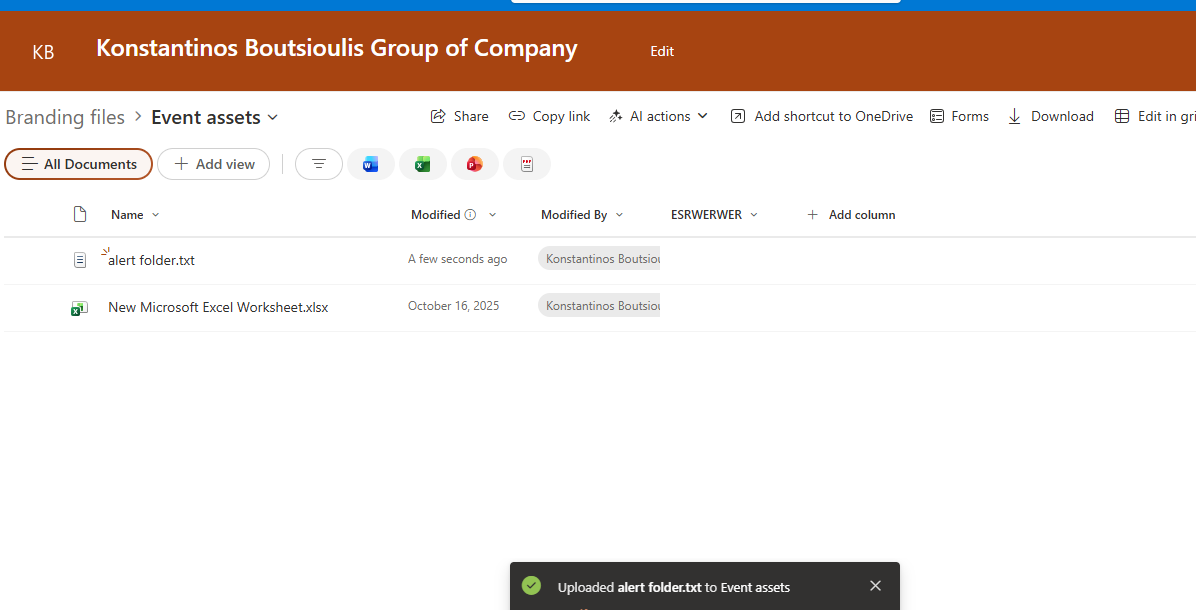Image resolution: width=1196 pixels, height=610 pixels.
Task: Dismiss the upload notification
Action: click(x=875, y=586)
